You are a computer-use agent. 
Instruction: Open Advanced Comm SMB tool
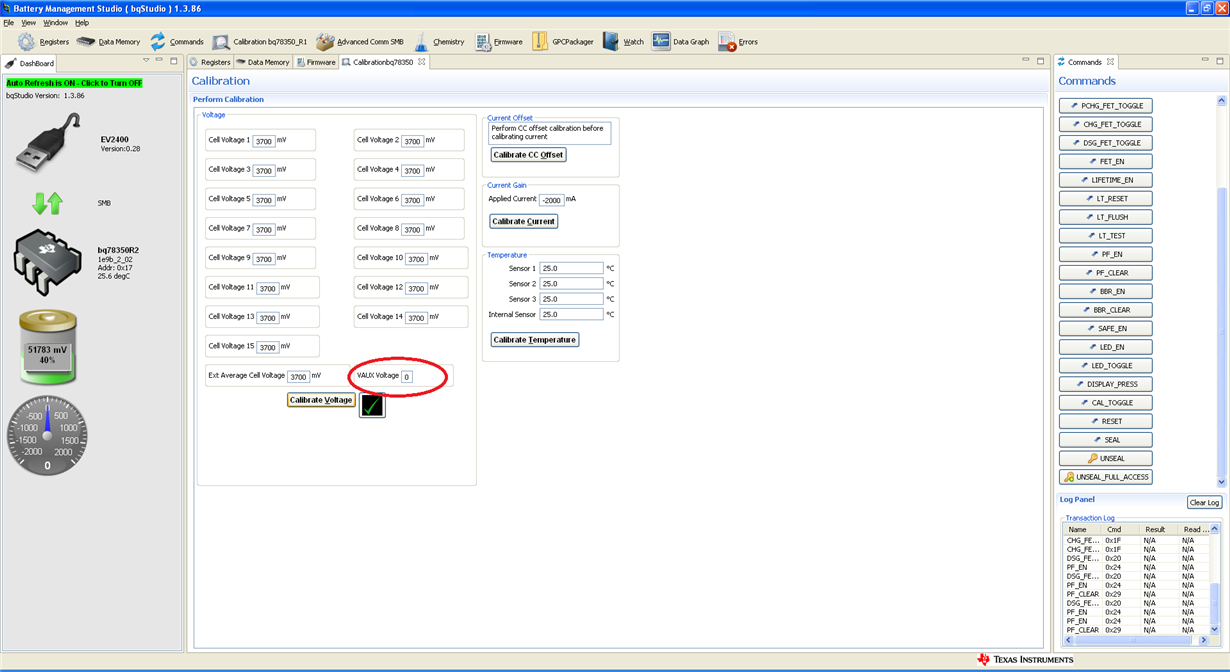click(360, 42)
